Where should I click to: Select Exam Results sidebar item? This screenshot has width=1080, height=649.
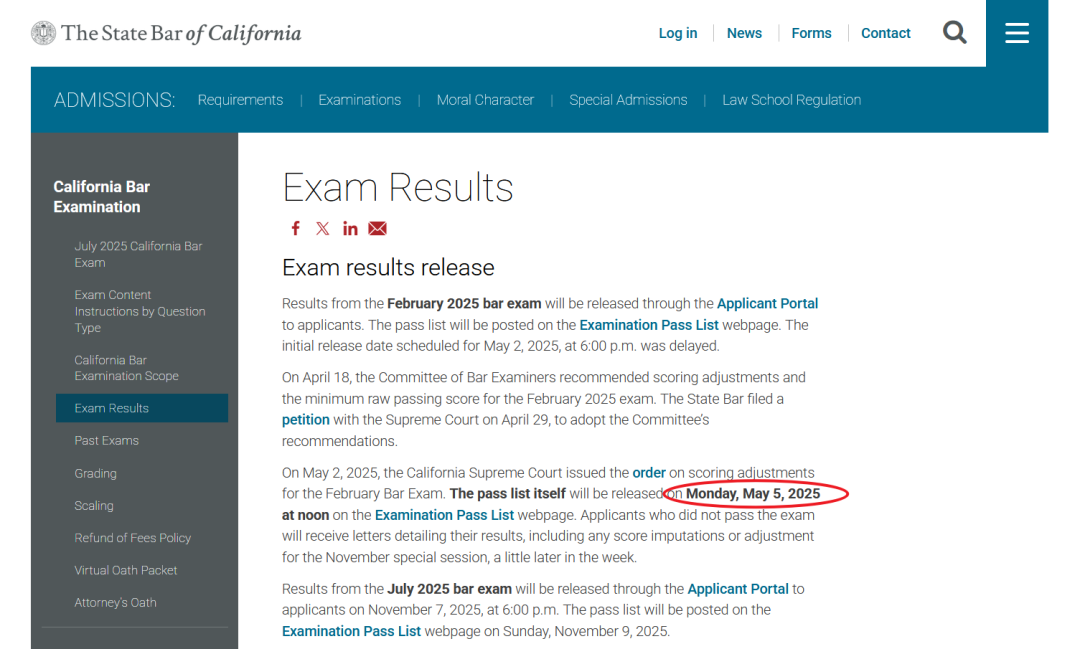coord(142,408)
